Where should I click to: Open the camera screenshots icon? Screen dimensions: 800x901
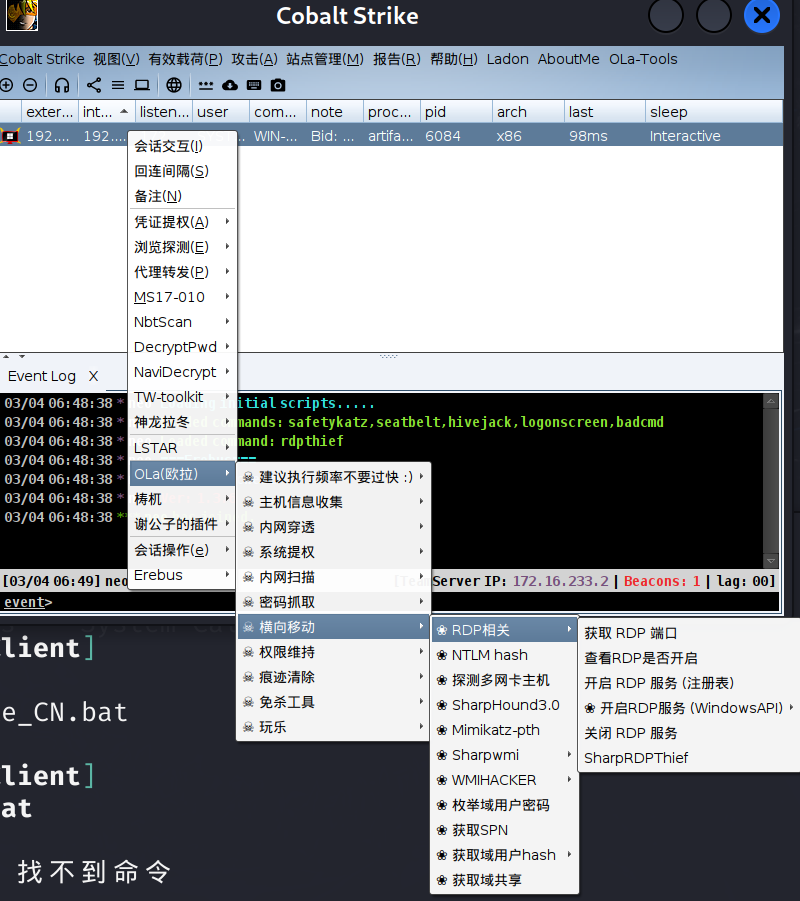[x=278, y=85]
